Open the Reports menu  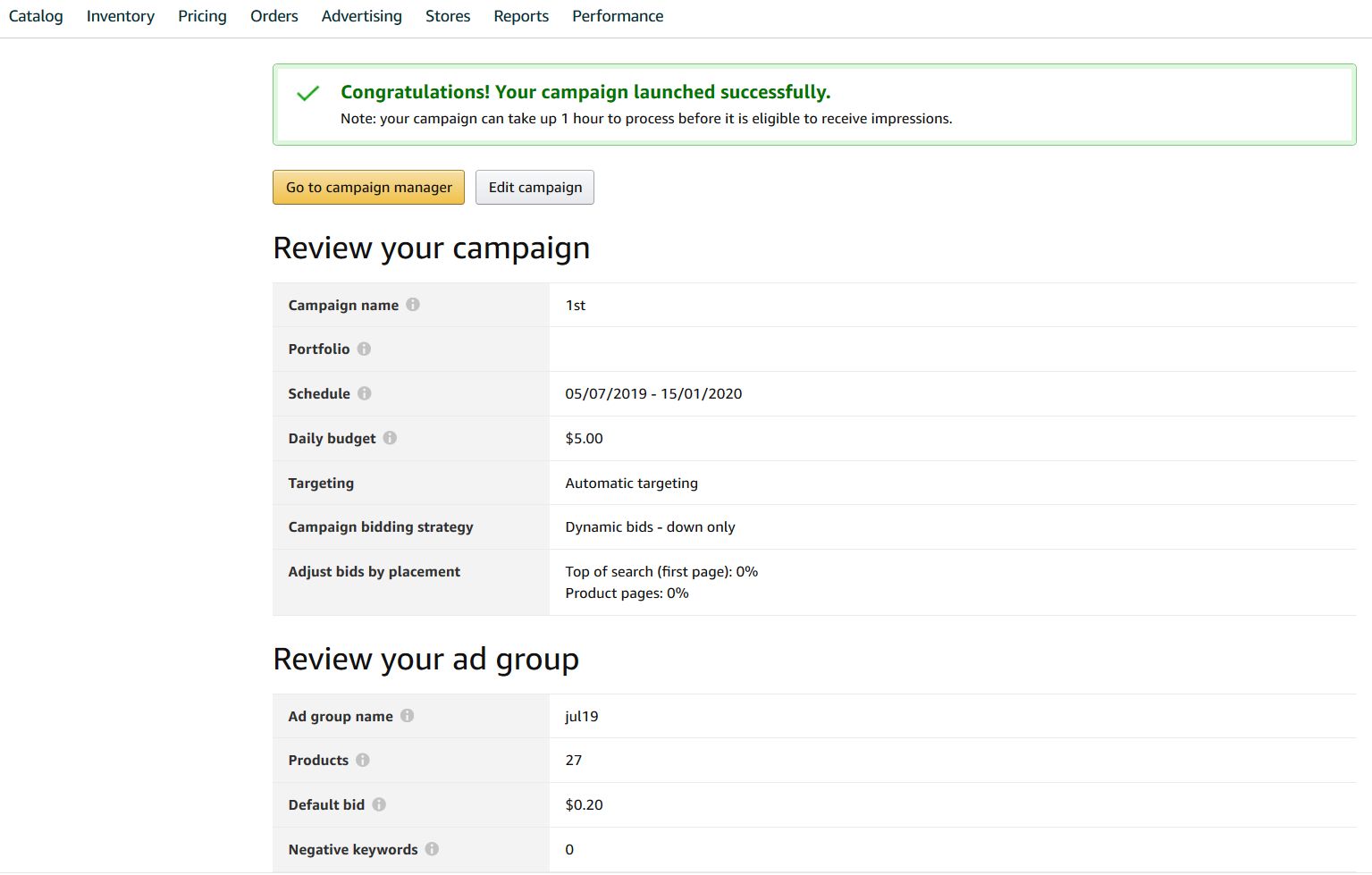pos(521,16)
